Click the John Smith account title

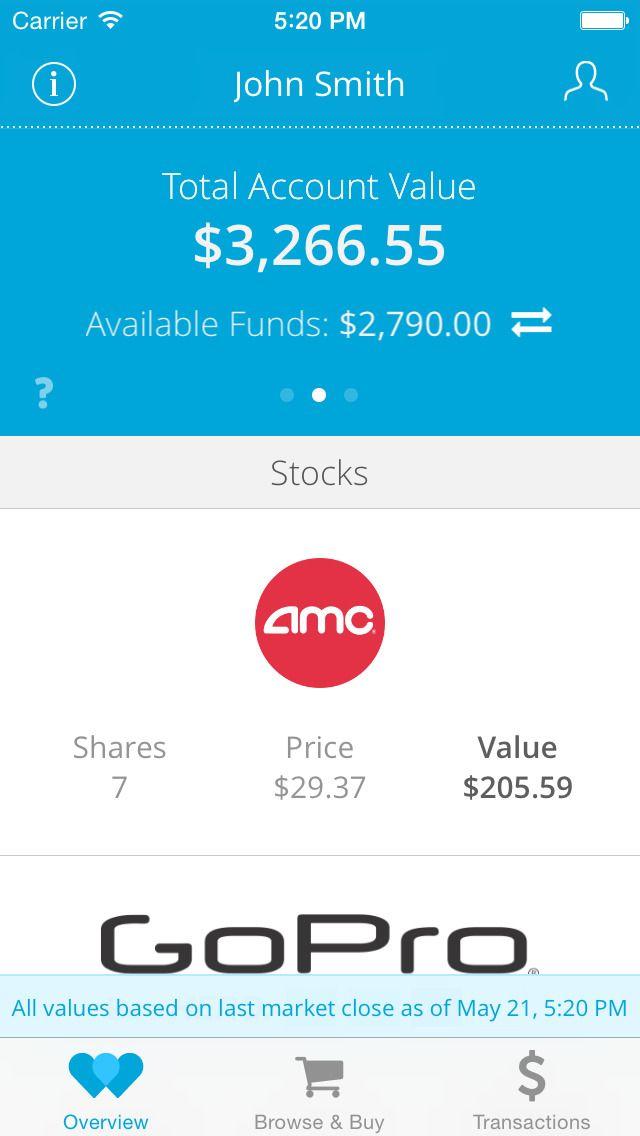pyautogui.click(x=319, y=84)
